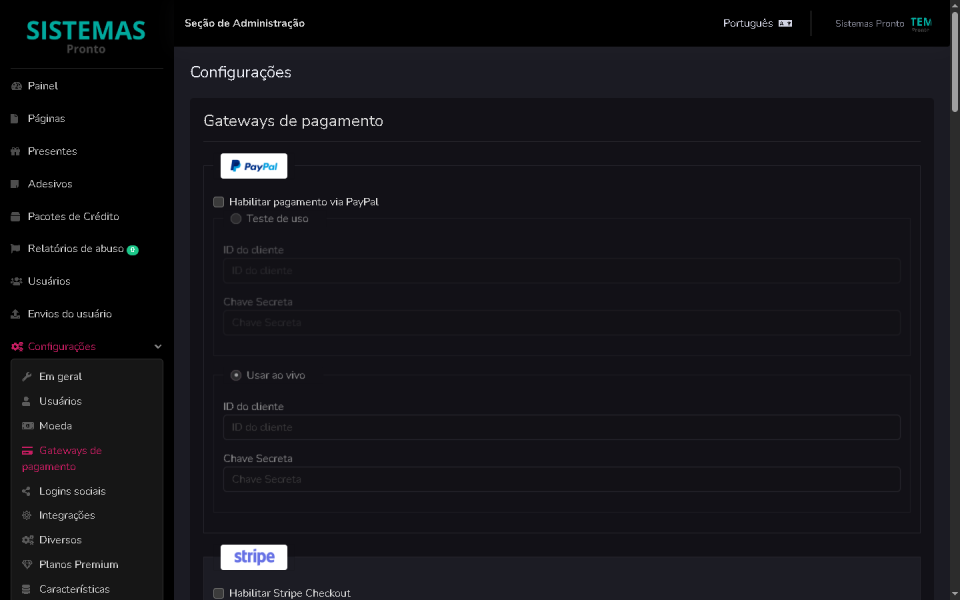Open the Painel section in the sidebar
The height and width of the screenshot is (600, 960).
[41, 86]
